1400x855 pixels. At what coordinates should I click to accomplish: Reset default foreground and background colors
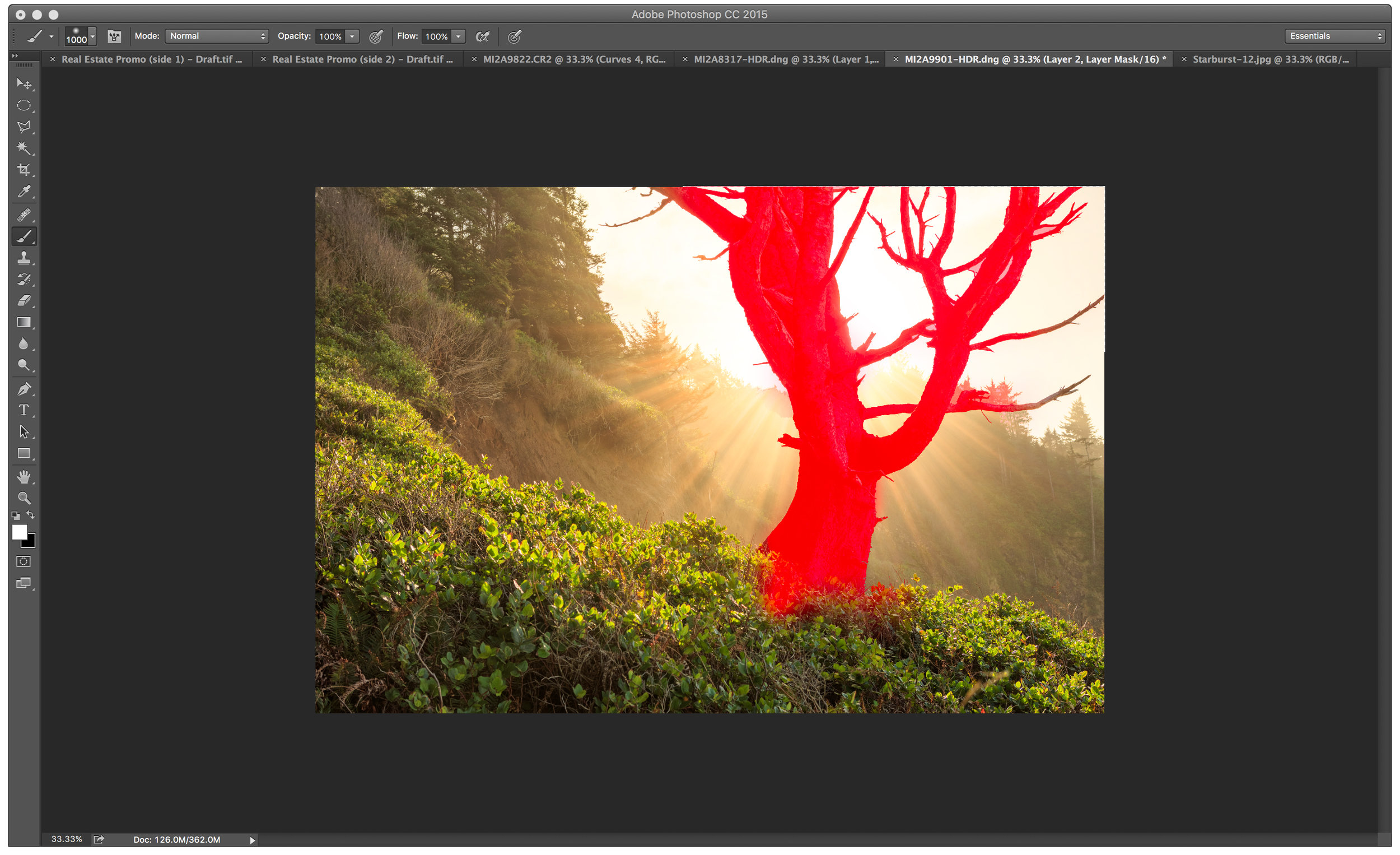click(16, 515)
